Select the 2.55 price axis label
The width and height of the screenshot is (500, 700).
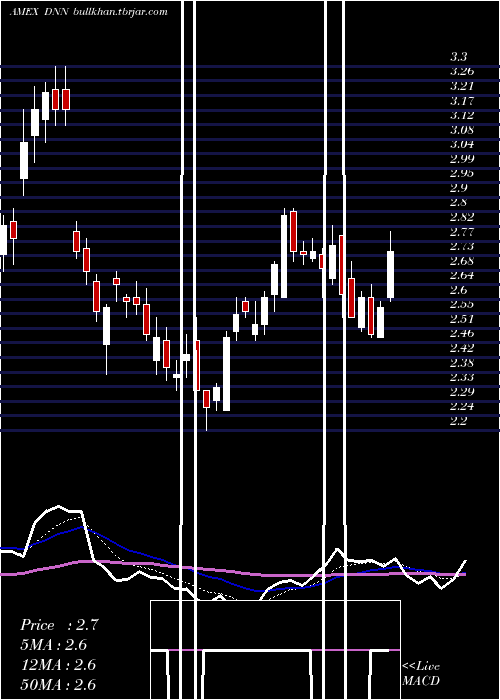(x=462, y=304)
